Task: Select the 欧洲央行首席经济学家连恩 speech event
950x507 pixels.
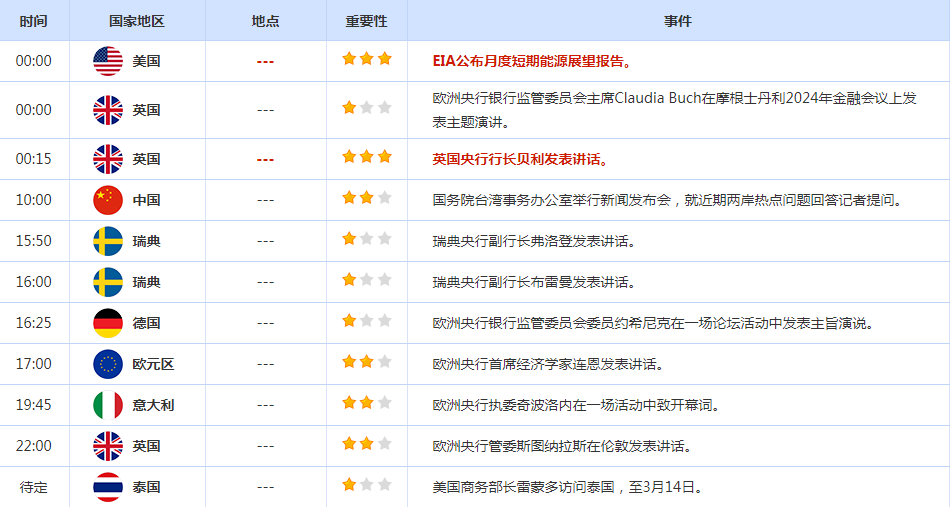Action: 548,364
